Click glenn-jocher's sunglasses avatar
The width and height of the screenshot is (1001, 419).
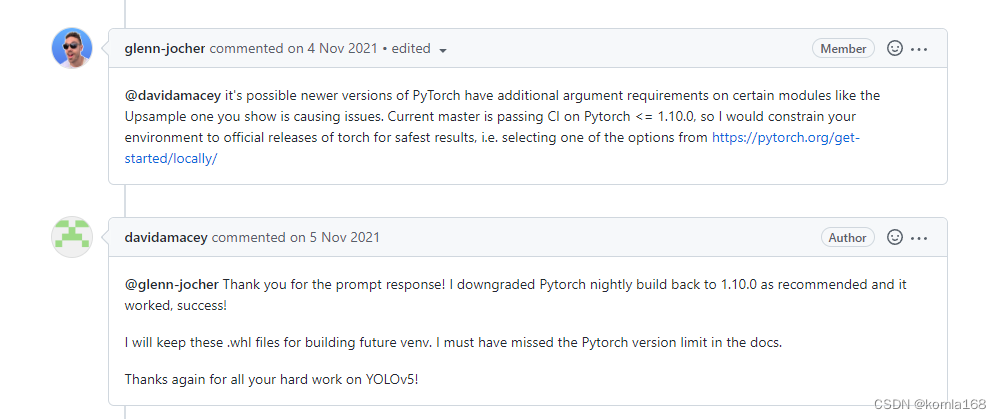72,48
